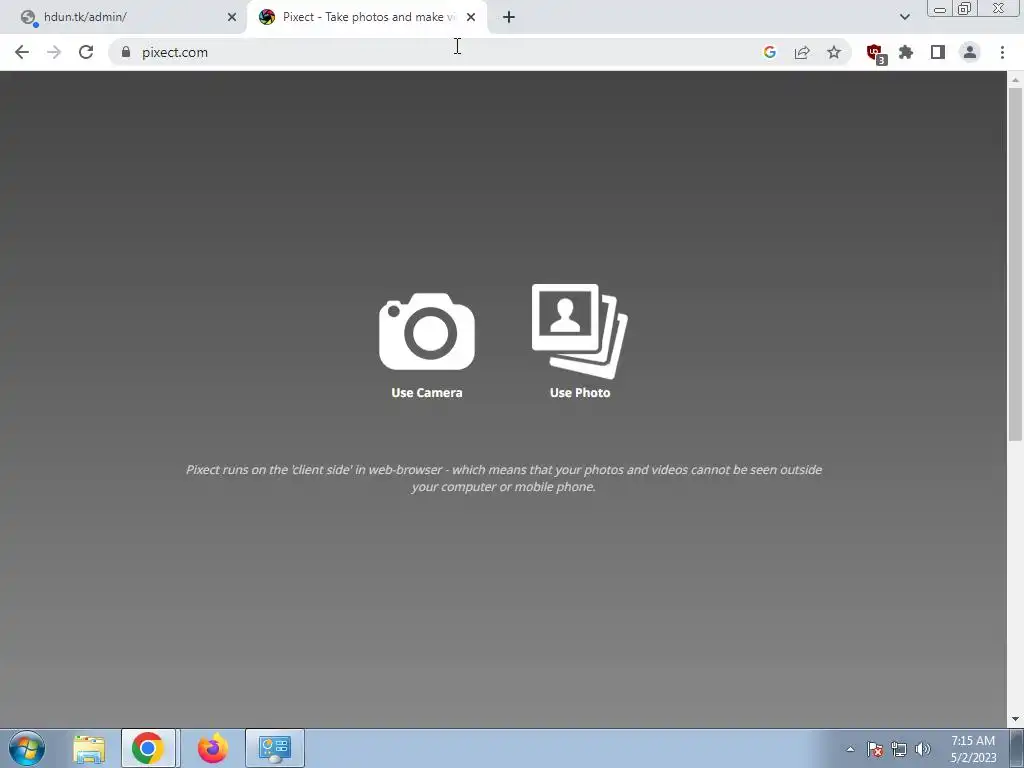Reload the pixect.com page
Viewport: 1024px width, 768px height.
[x=86, y=52]
